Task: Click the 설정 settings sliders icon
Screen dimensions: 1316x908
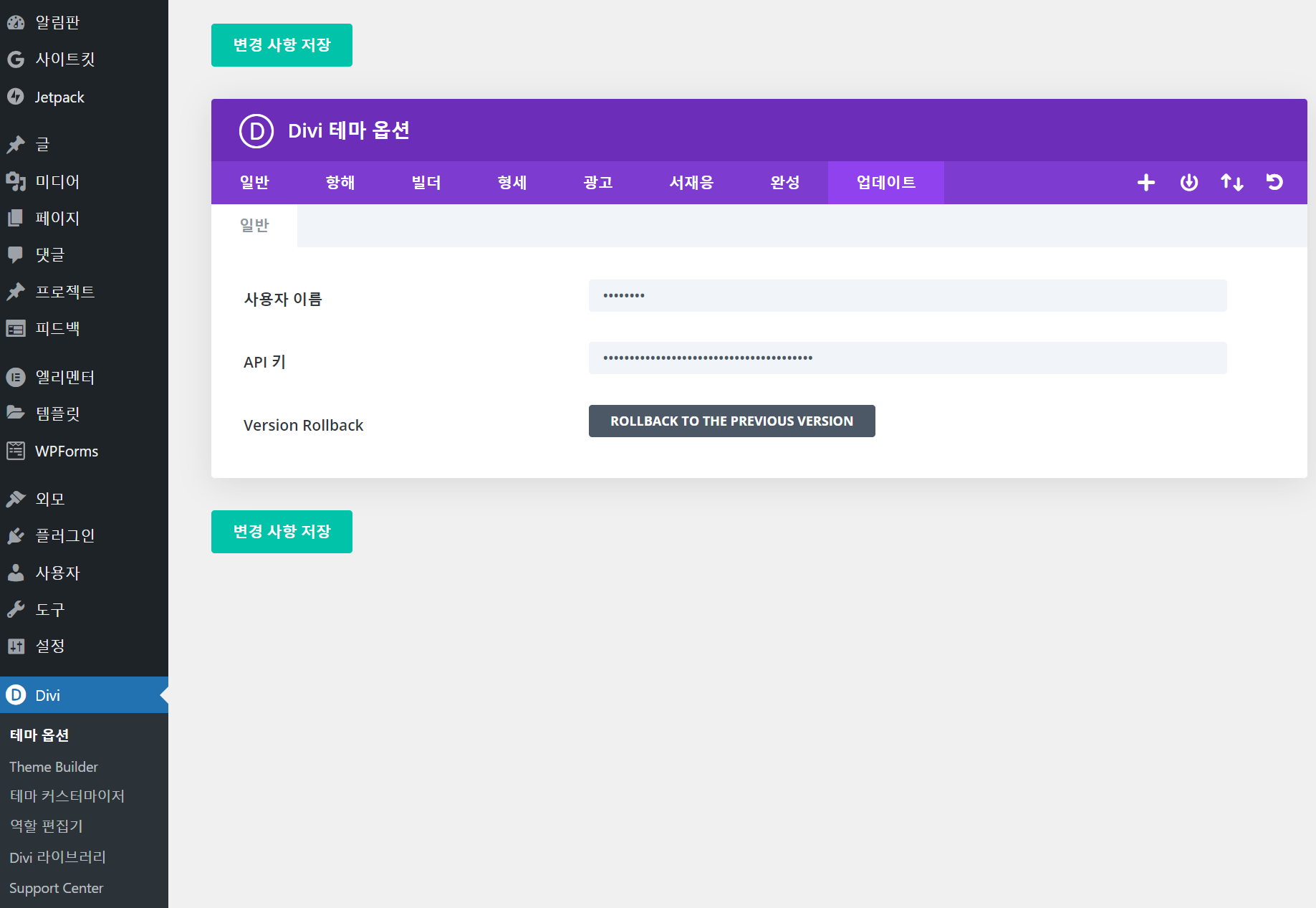Action: [x=16, y=646]
